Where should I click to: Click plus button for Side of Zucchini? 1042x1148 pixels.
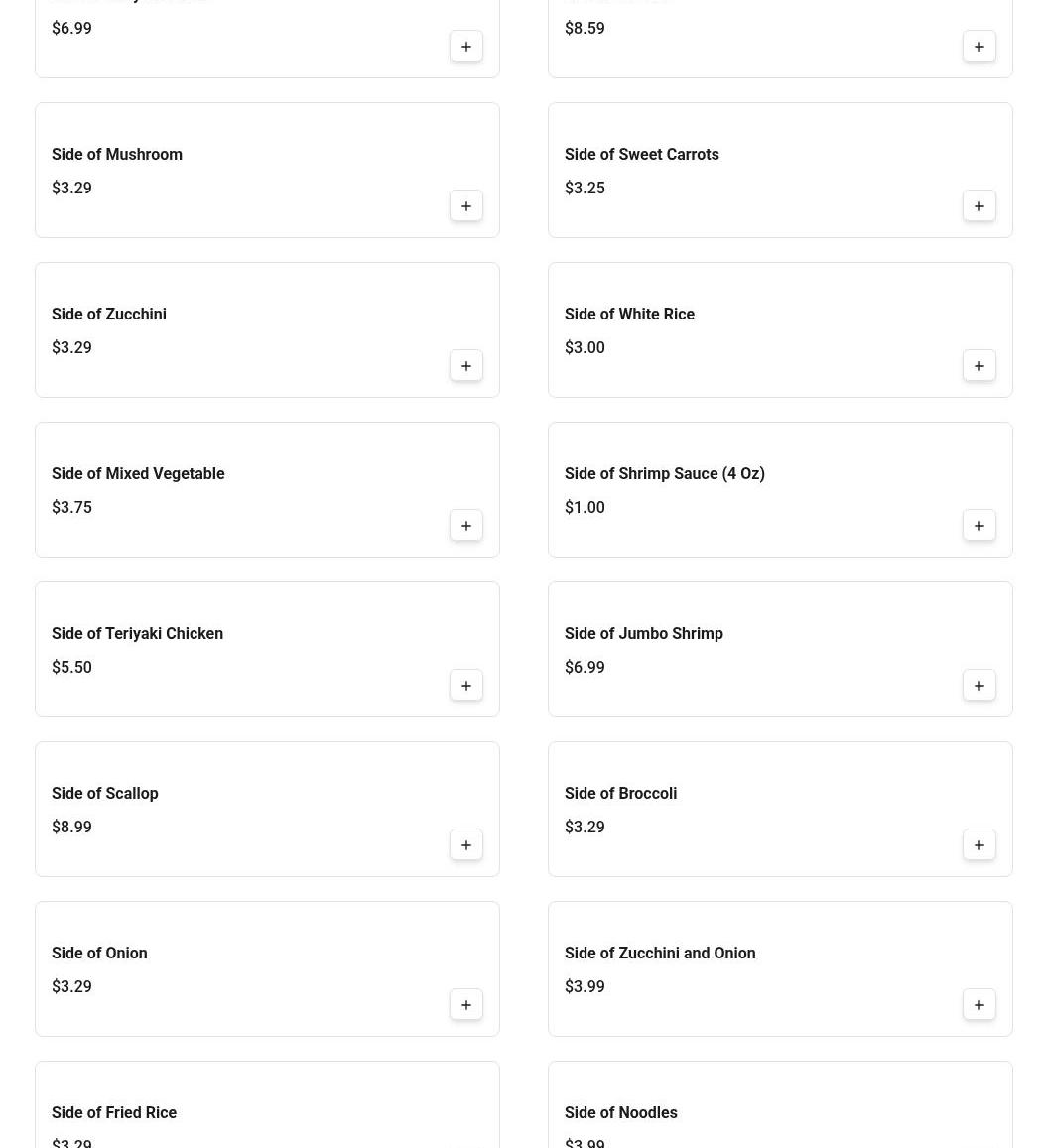pos(465,366)
